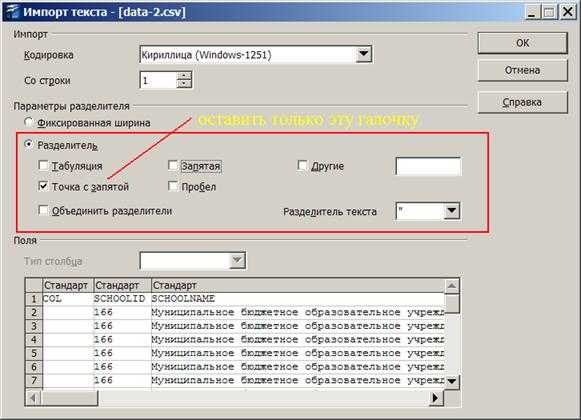Click the OK button
This screenshot has width=581, height=420.
[x=522, y=43]
